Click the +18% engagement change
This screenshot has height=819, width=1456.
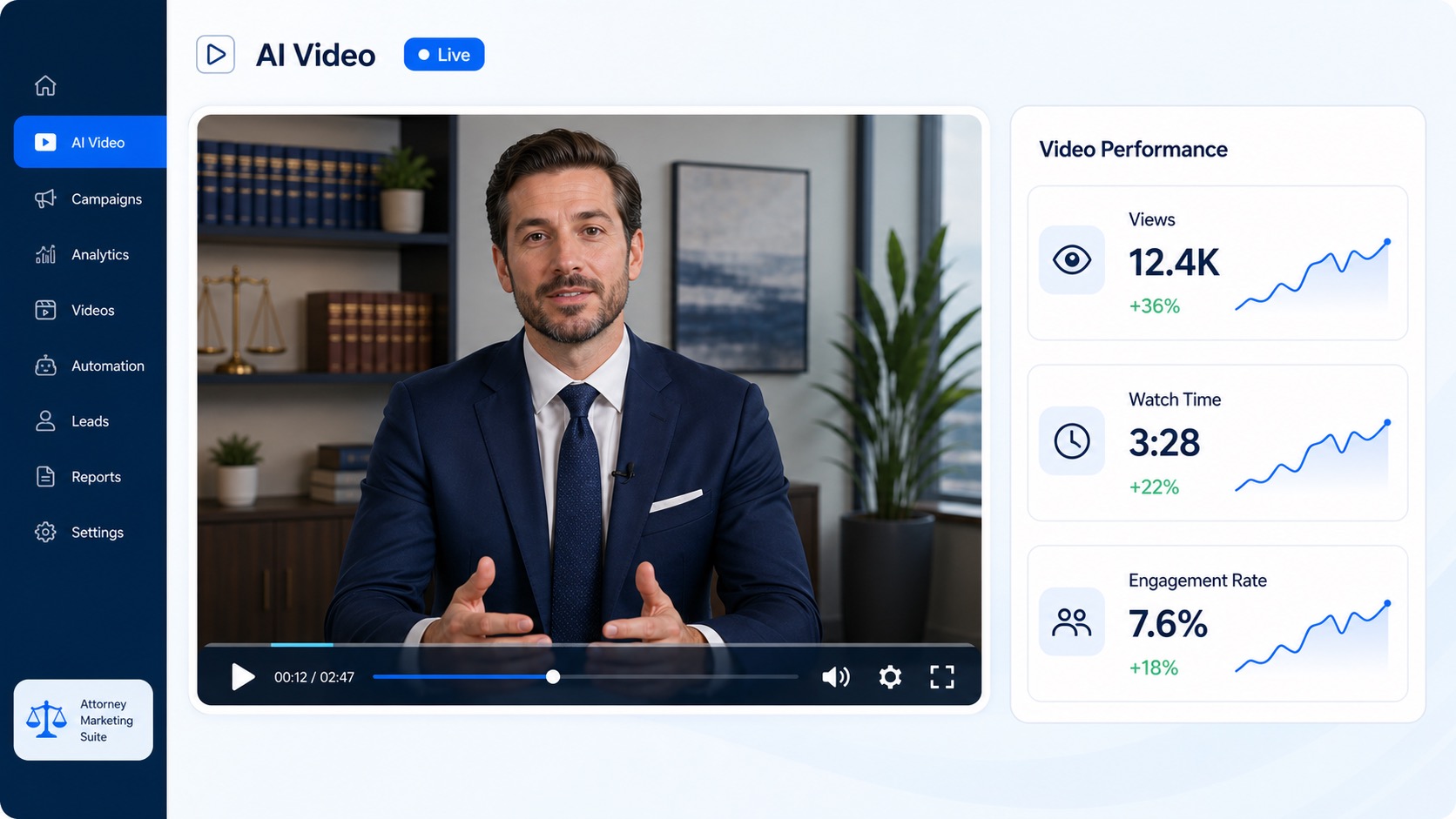click(x=1154, y=668)
